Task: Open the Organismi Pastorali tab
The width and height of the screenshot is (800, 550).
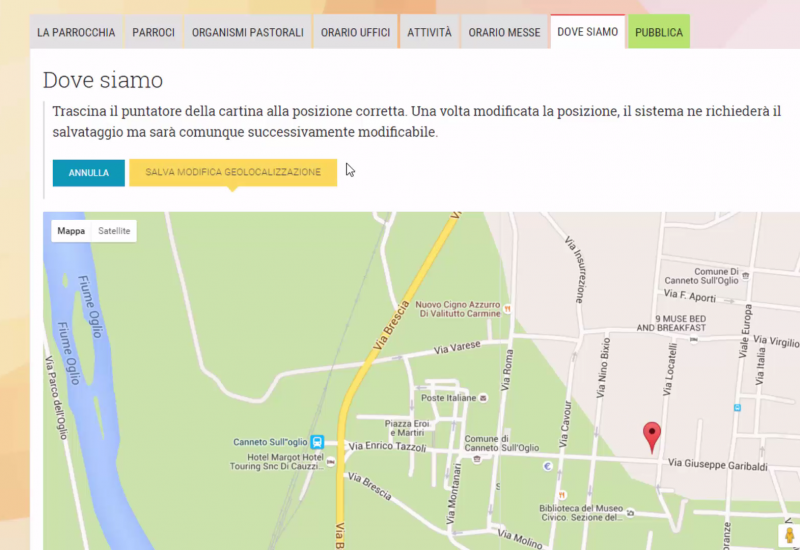Action: [x=248, y=32]
